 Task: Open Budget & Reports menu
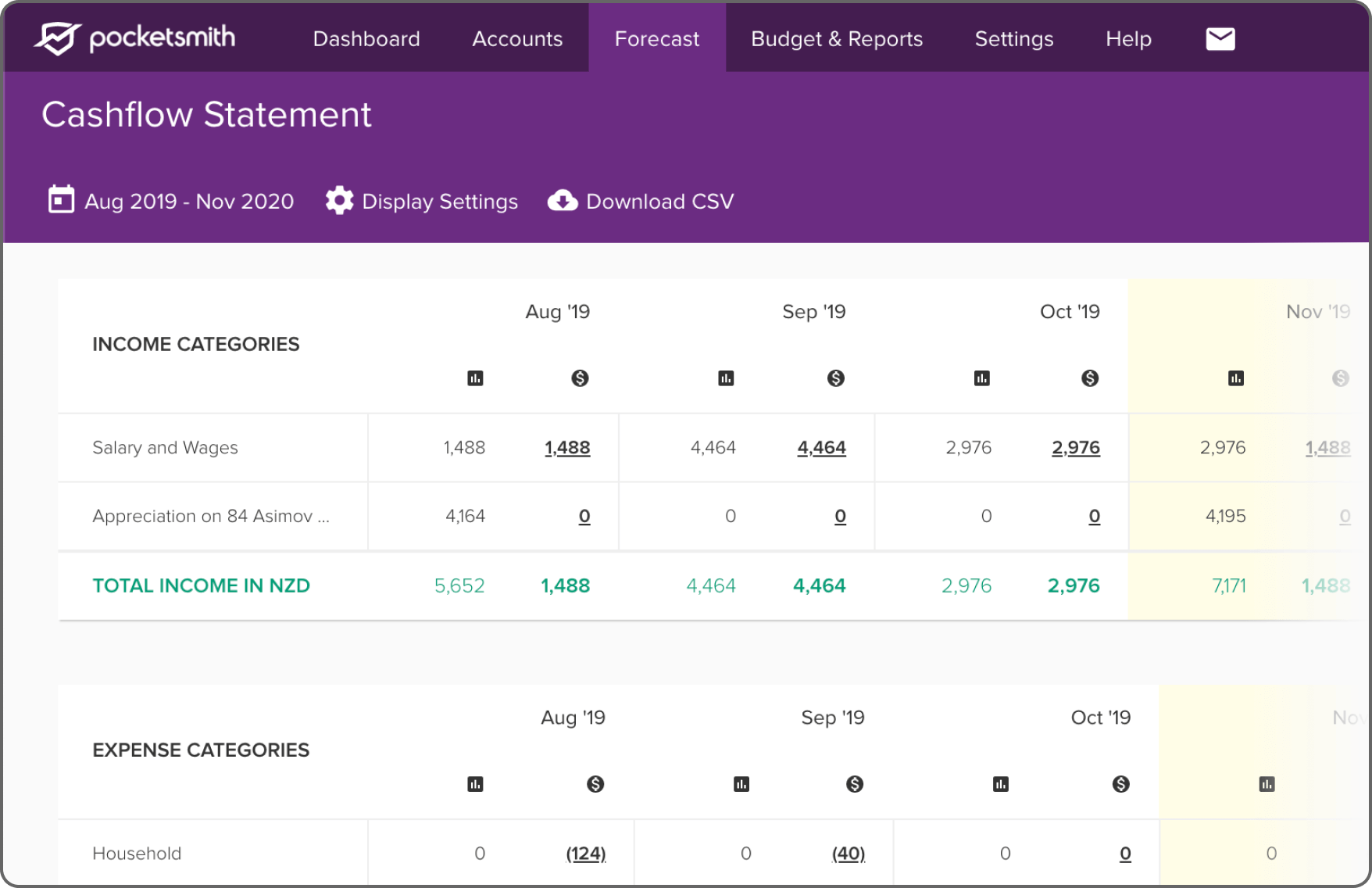[837, 39]
